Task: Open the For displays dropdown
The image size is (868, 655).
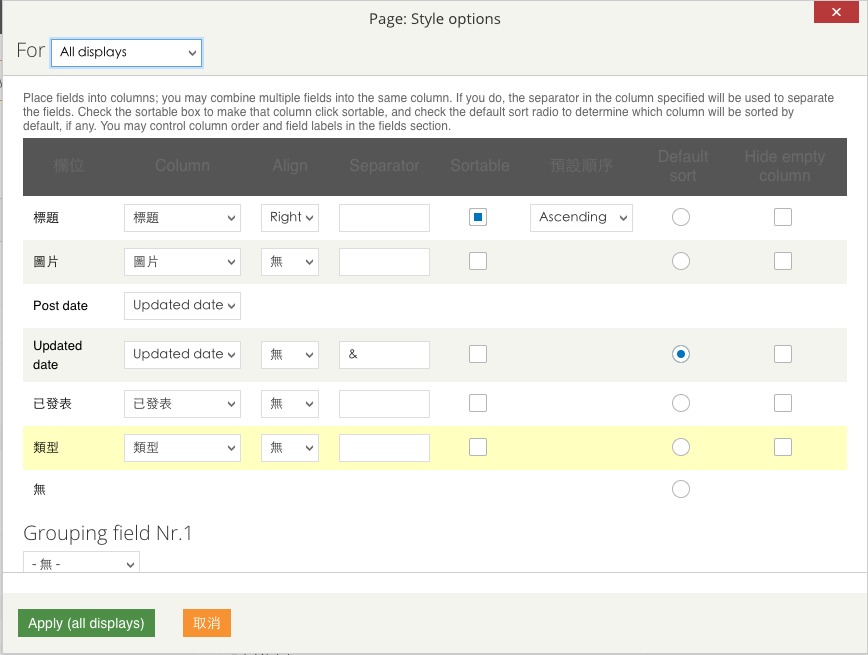Action: point(126,53)
